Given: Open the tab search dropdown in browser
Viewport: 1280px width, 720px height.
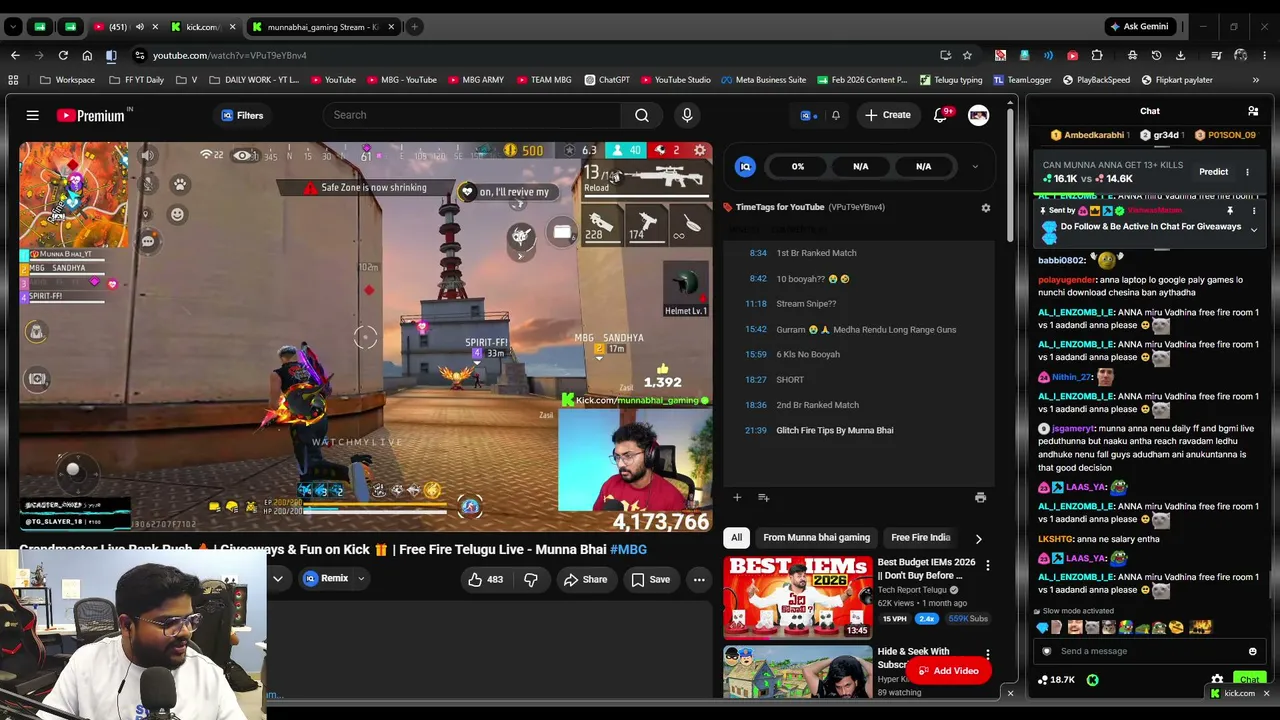Looking at the screenshot, I should coord(13,27).
